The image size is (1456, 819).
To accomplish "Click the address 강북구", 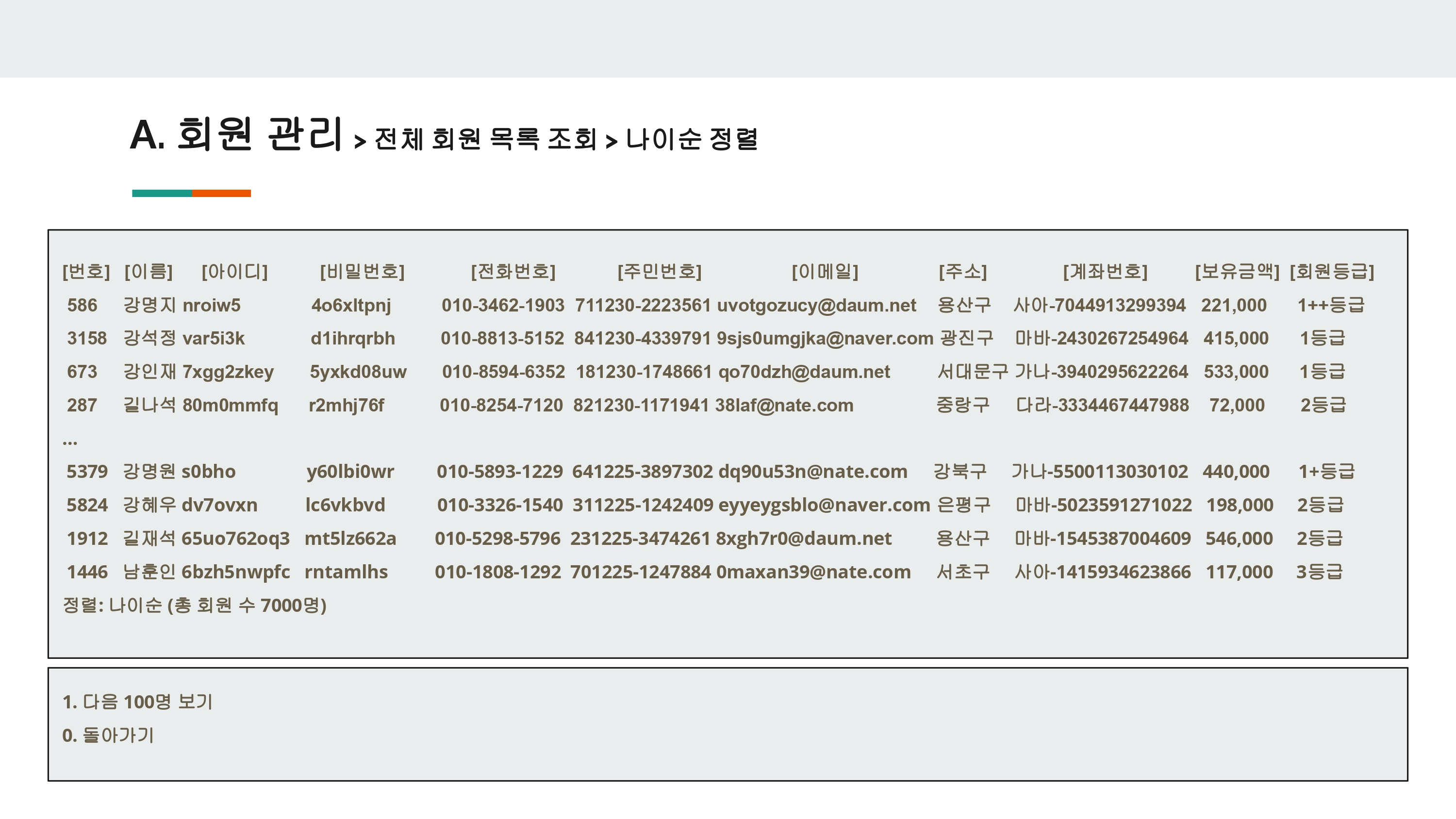I will [960, 472].
